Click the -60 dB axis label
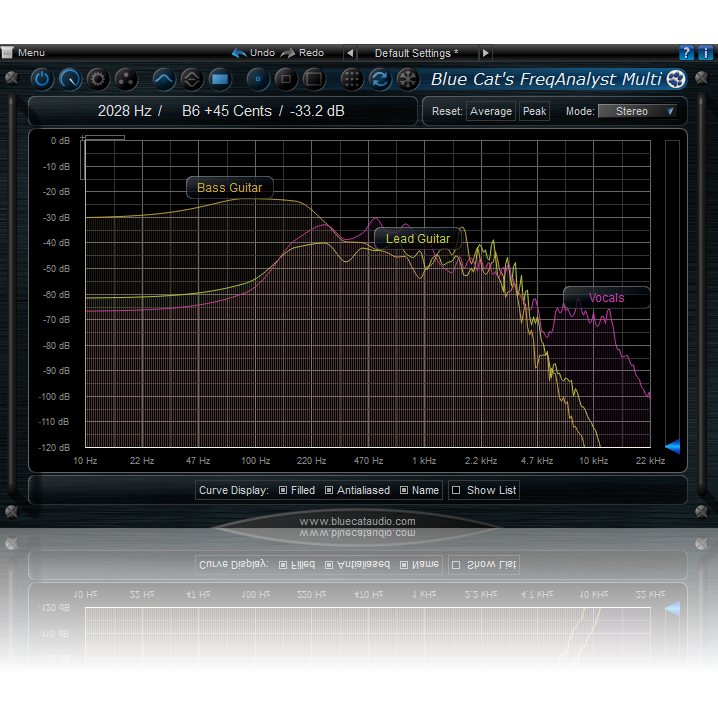Viewport: 718px width, 718px height. click(56, 294)
